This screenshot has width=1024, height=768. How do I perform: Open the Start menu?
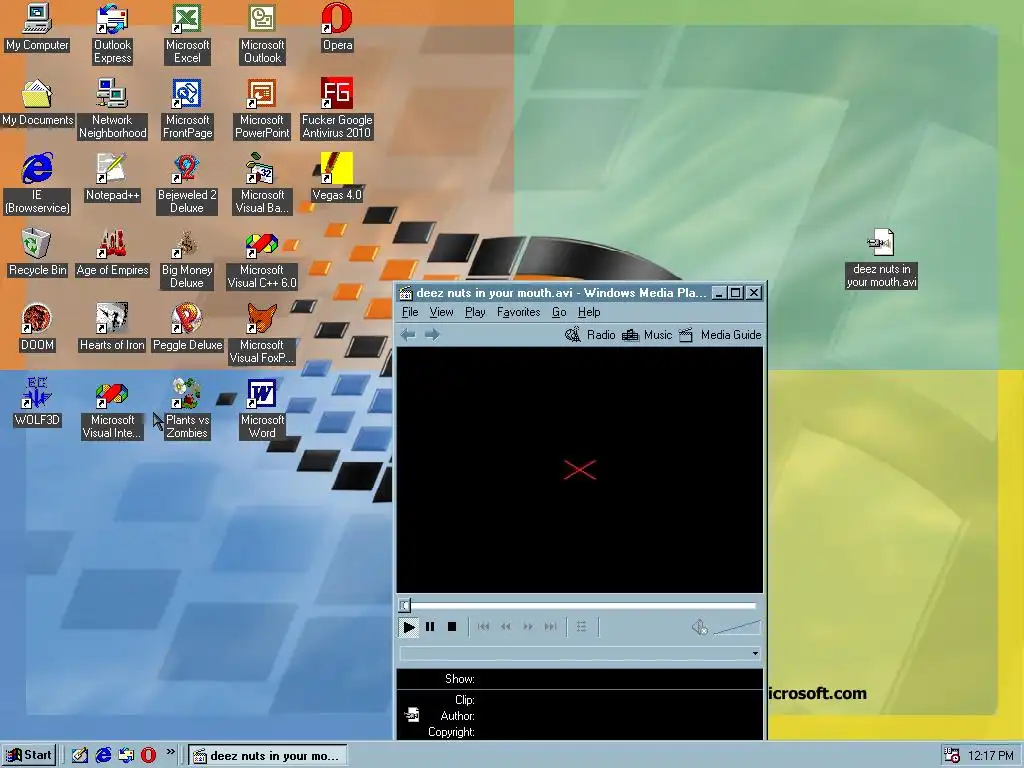pyautogui.click(x=29, y=756)
